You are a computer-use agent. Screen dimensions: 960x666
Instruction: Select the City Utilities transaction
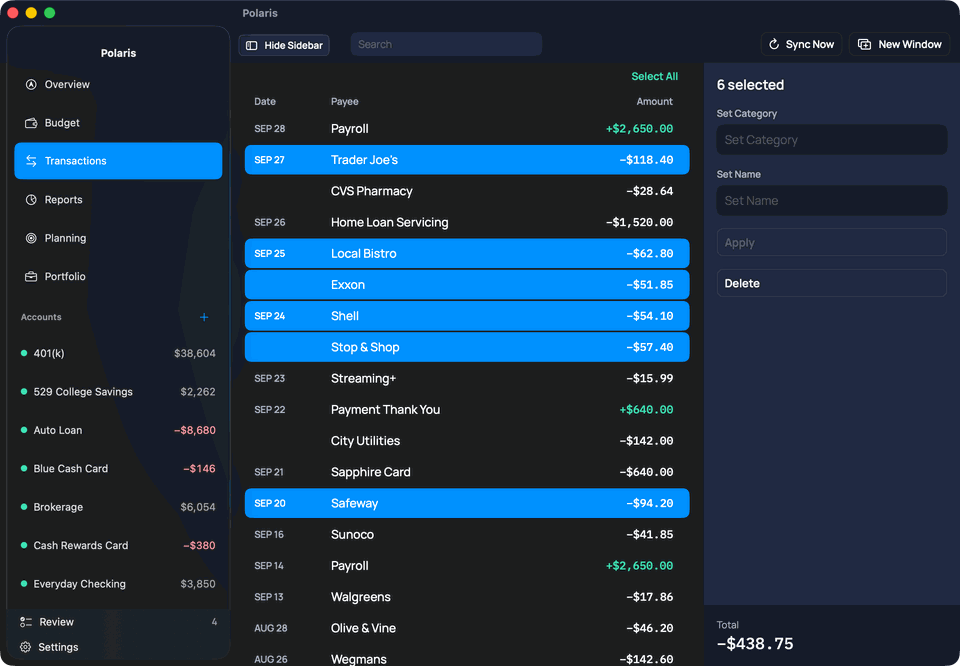467,441
